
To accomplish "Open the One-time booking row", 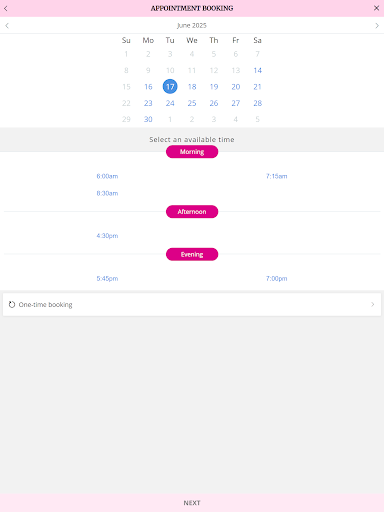I will click(x=192, y=304).
